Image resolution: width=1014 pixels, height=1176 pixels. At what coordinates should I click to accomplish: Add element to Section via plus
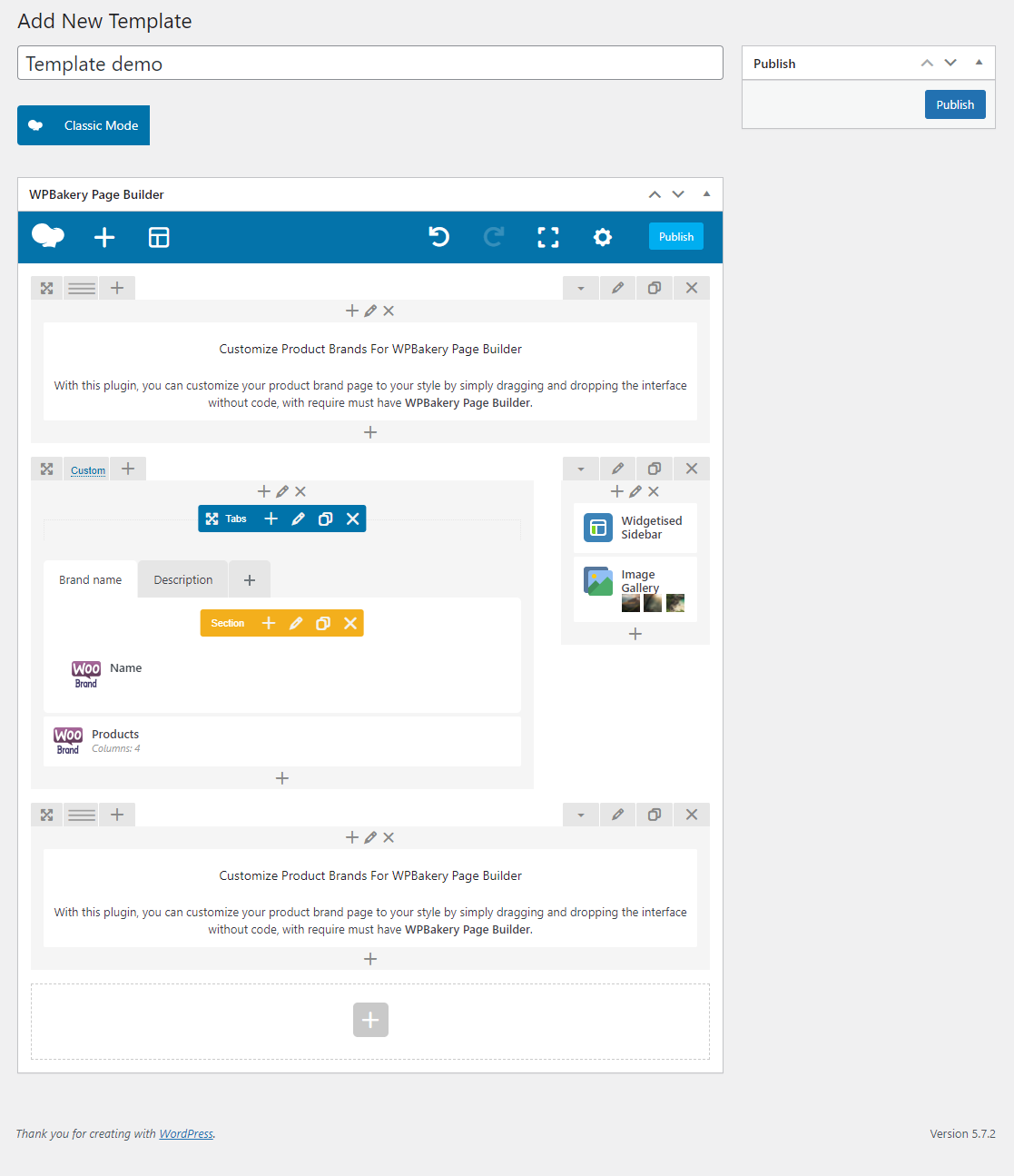[x=269, y=623]
